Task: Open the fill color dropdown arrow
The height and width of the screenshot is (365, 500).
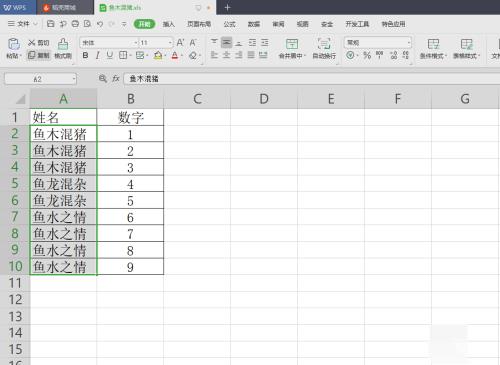Action: coord(165,56)
